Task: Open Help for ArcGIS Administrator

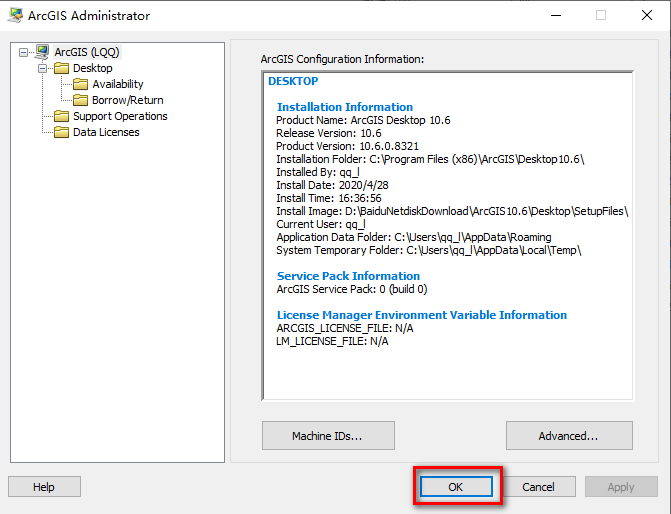Action: pos(44,487)
